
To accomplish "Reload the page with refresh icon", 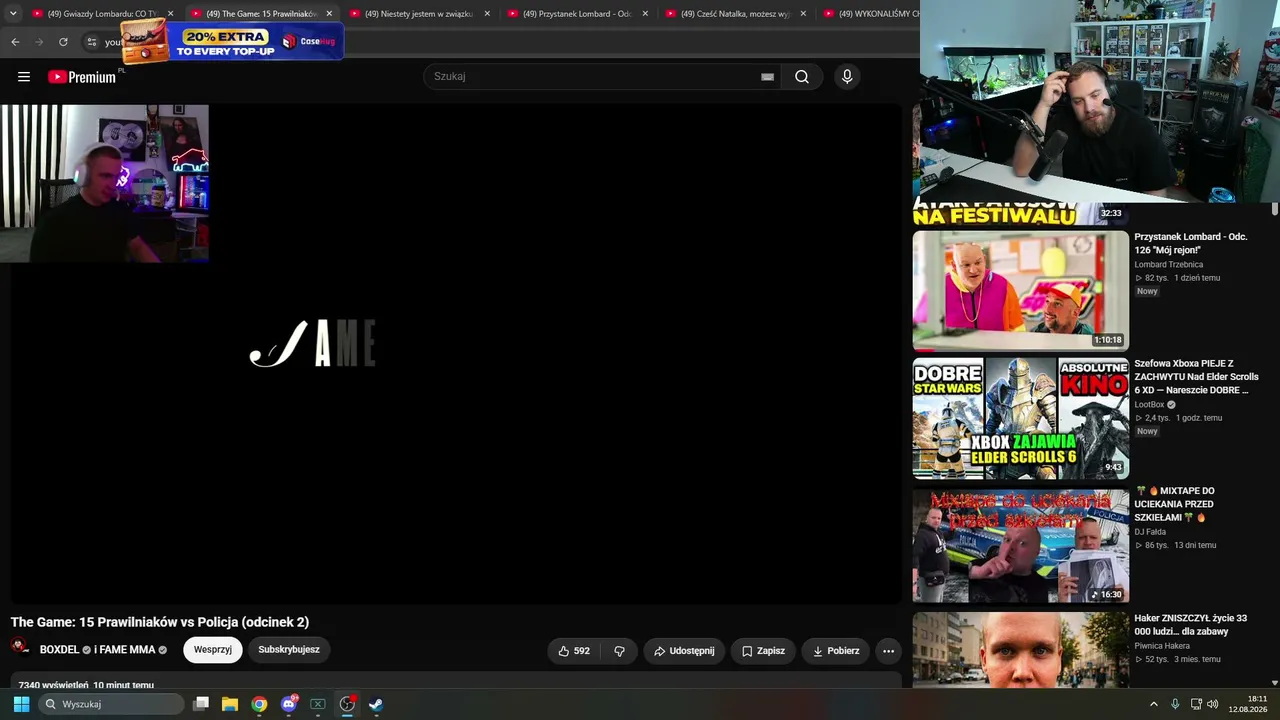I will (63, 42).
